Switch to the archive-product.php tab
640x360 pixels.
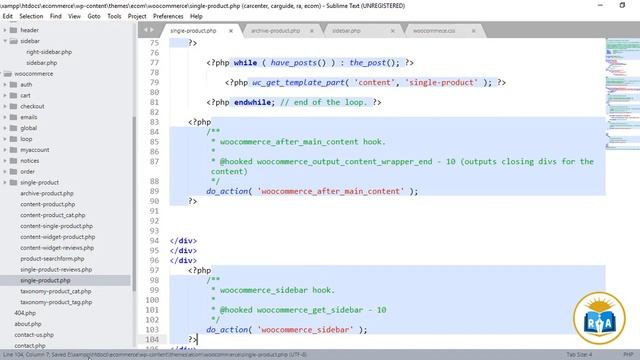click(276, 31)
